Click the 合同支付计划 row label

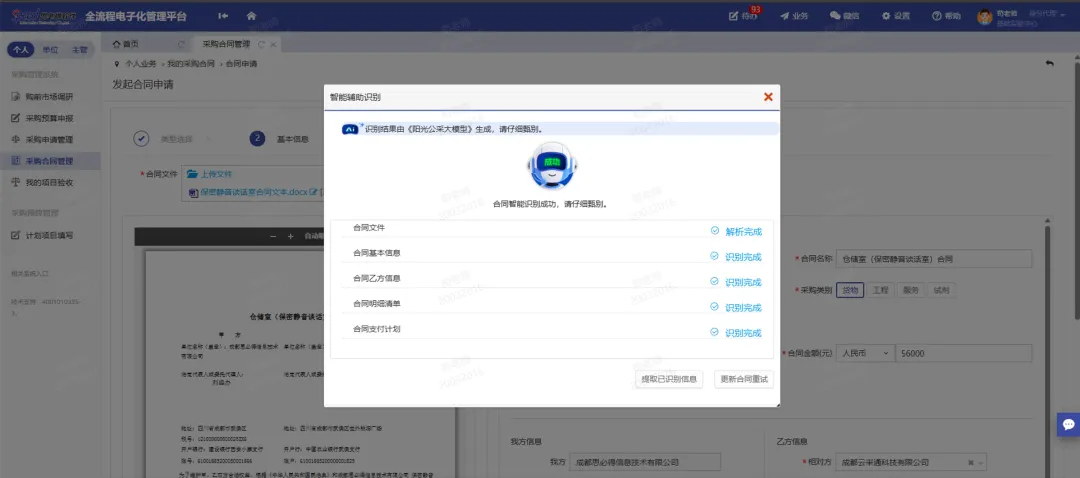[377, 329]
